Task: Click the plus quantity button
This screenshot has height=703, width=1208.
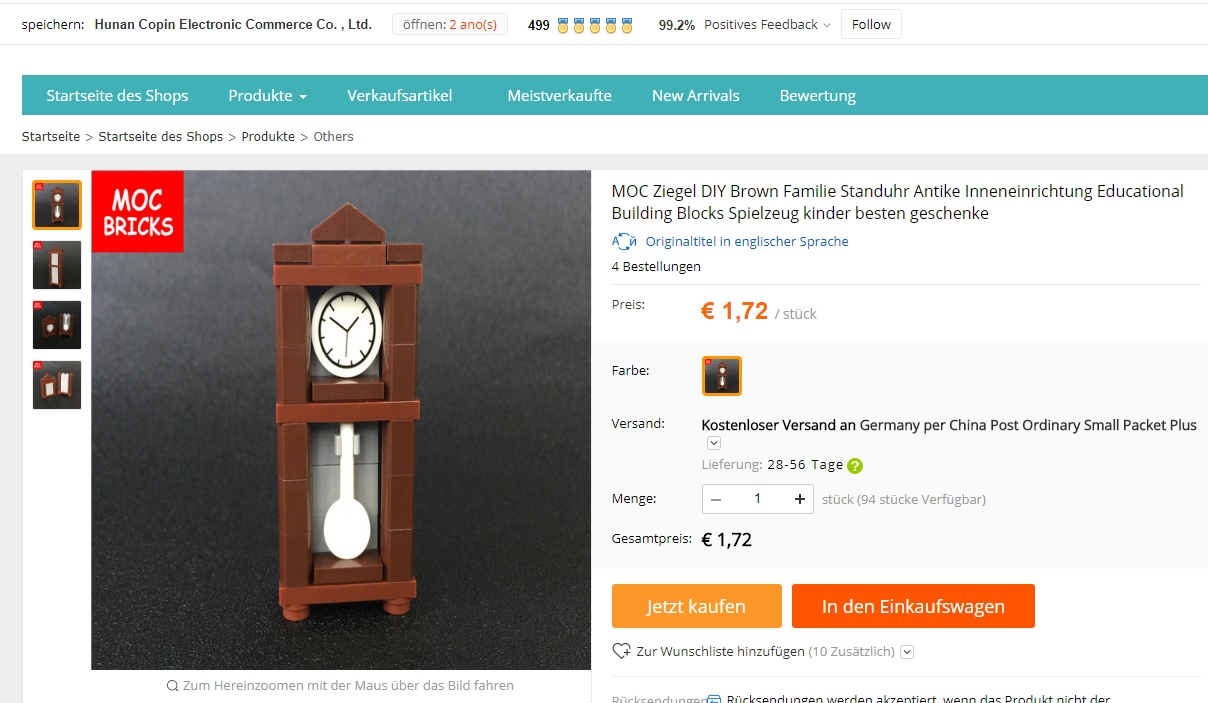Action: (x=800, y=499)
